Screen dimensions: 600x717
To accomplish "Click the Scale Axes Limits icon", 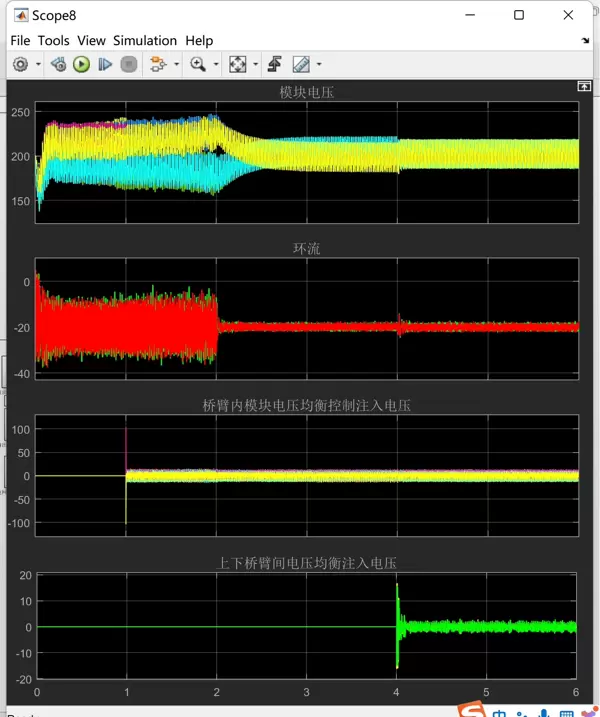I will [237, 64].
